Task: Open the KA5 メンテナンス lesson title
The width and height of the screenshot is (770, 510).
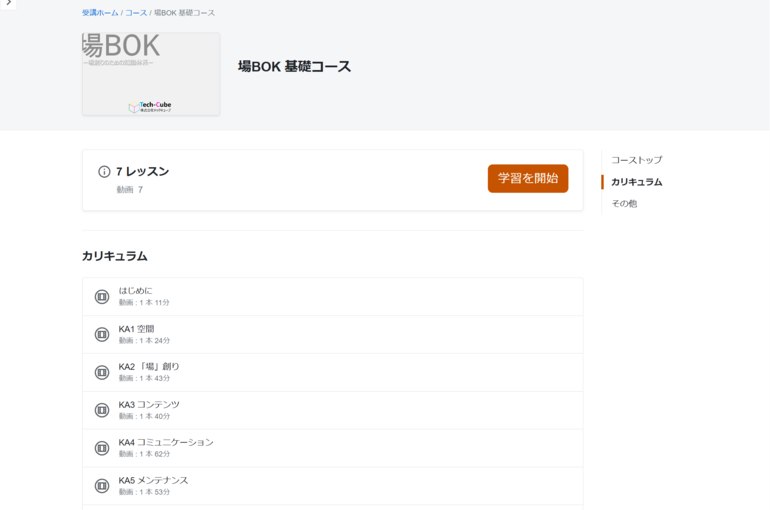Action: pyautogui.click(x=153, y=480)
